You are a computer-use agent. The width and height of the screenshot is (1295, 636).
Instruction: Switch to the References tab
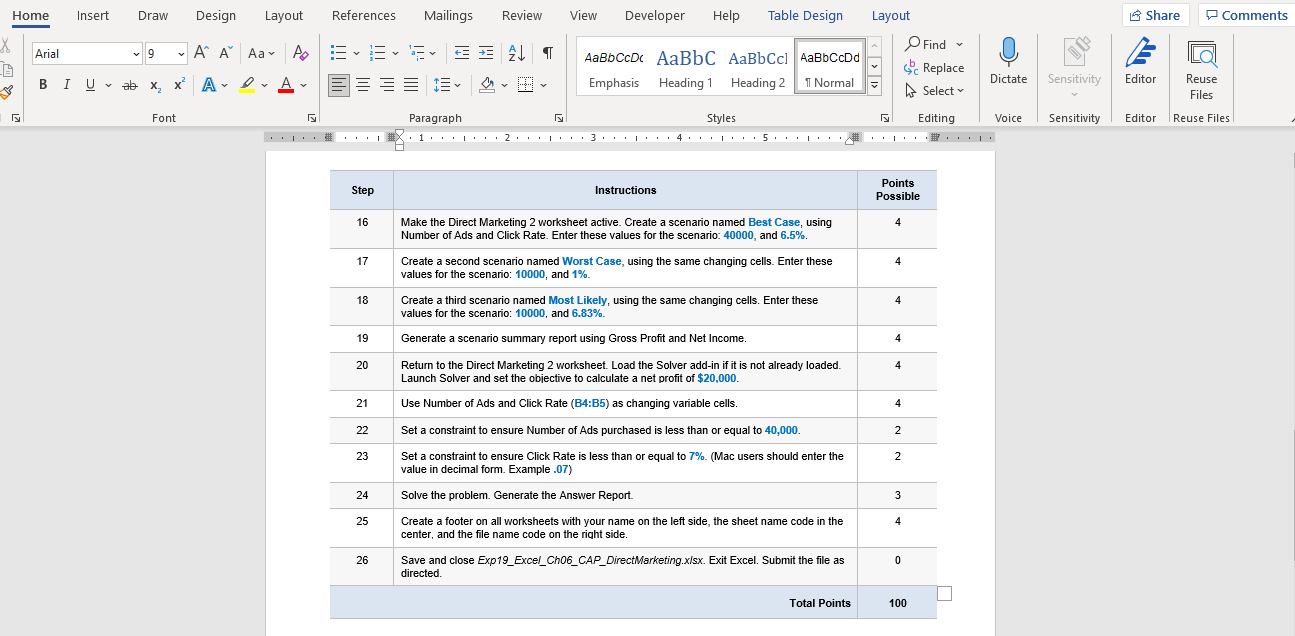tap(364, 15)
